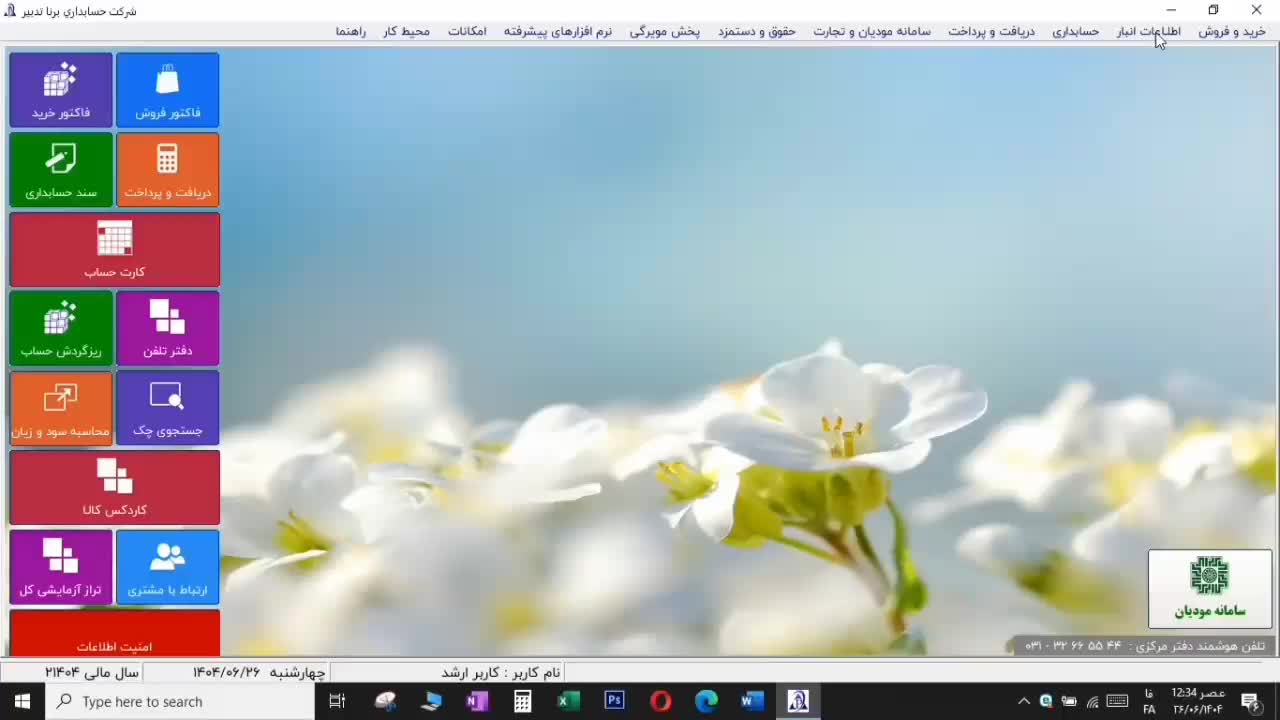
Task: Open the کاردکس کالا (Item Kardex) tile
Action: [114, 487]
